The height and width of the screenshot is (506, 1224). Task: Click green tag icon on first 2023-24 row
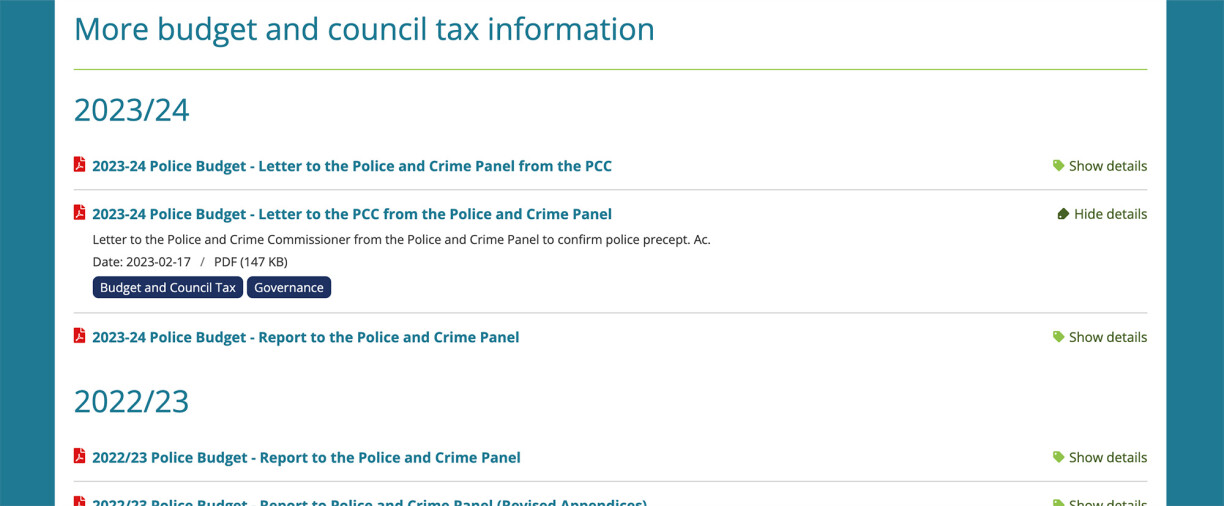tap(1058, 166)
